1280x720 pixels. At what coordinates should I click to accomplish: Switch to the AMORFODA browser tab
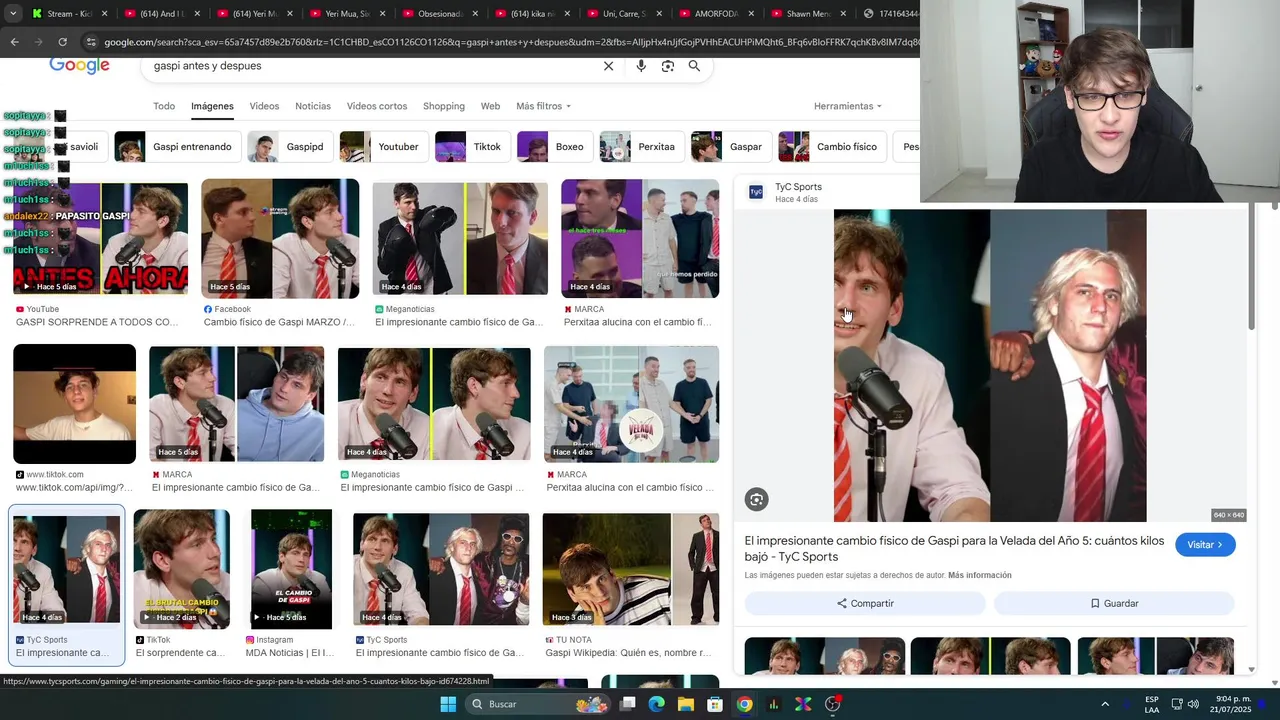715,14
